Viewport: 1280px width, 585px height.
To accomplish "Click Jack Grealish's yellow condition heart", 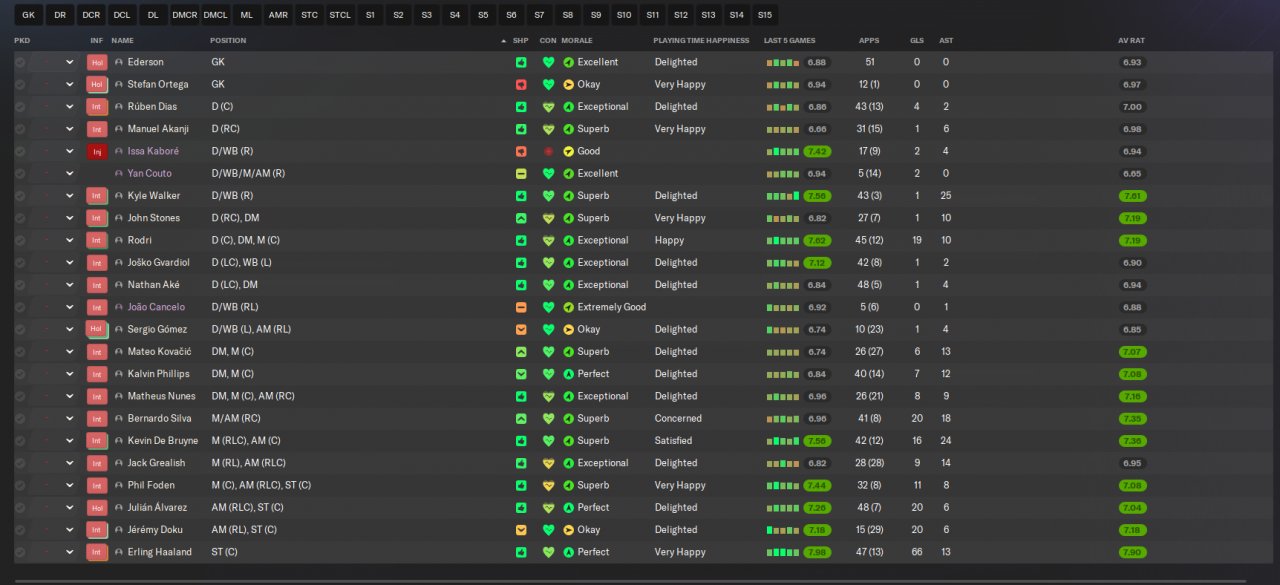I will (548, 463).
